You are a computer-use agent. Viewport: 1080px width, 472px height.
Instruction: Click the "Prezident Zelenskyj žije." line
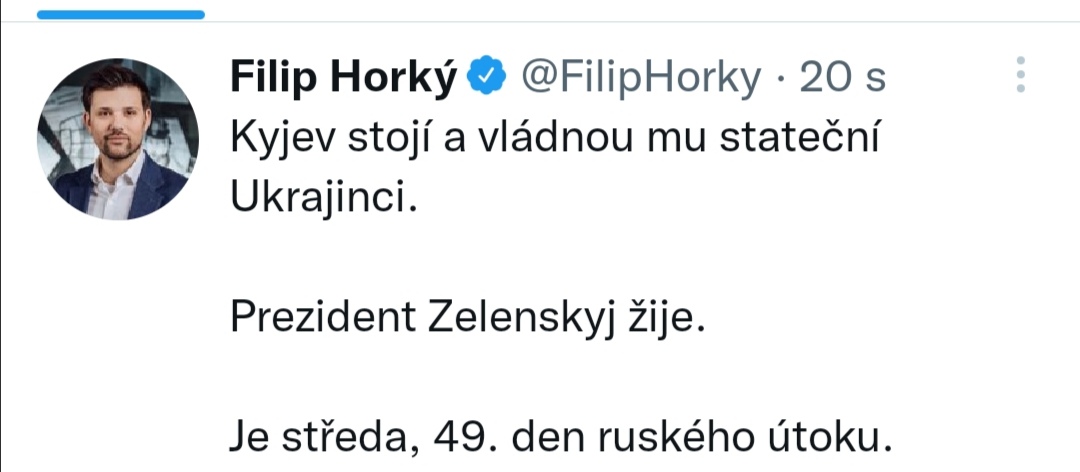pyautogui.click(x=468, y=317)
